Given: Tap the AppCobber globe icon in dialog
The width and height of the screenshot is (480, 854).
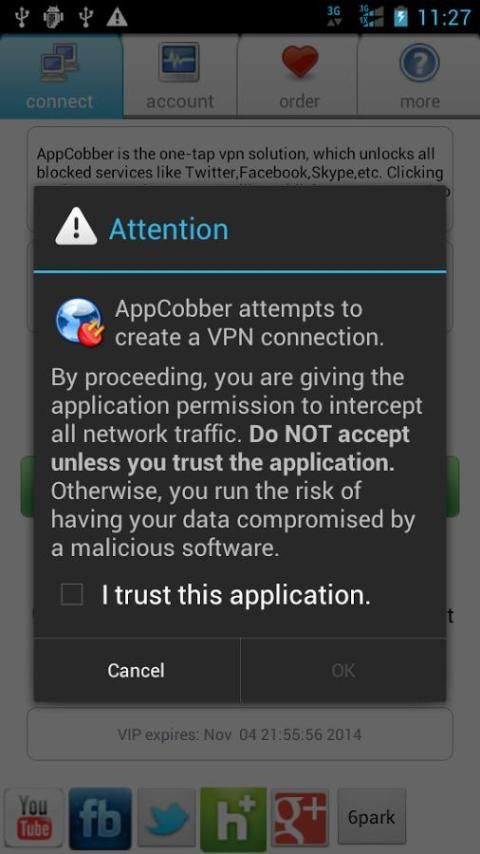Looking at the screenshot, I should point(80,322).
